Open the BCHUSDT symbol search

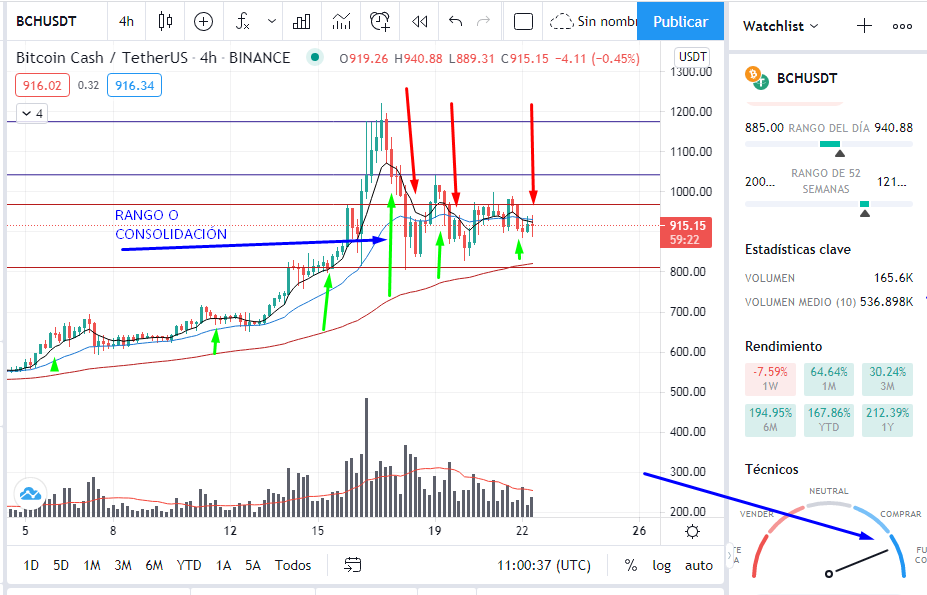(46, 21)
